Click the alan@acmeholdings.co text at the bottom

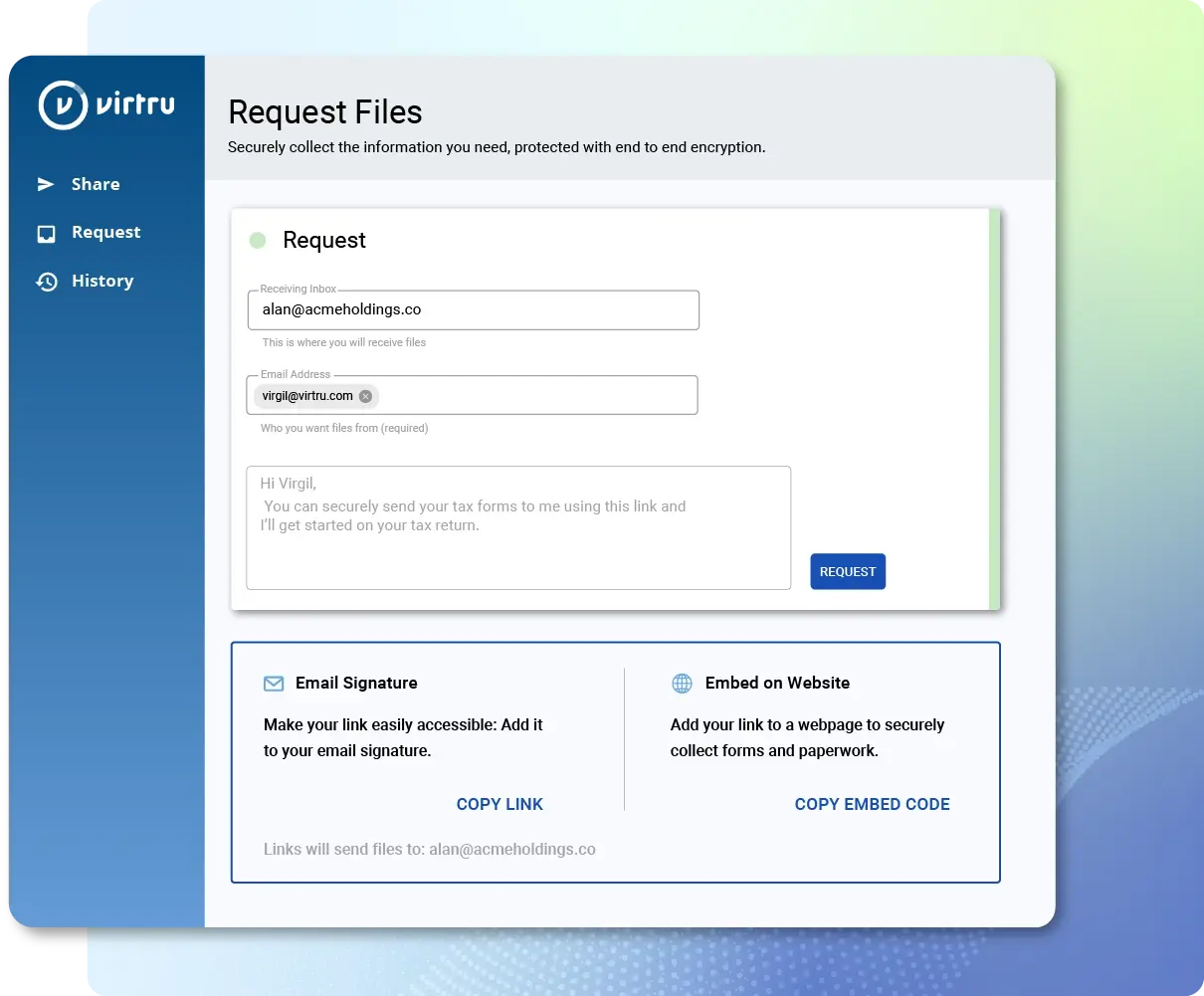(513, 849)
